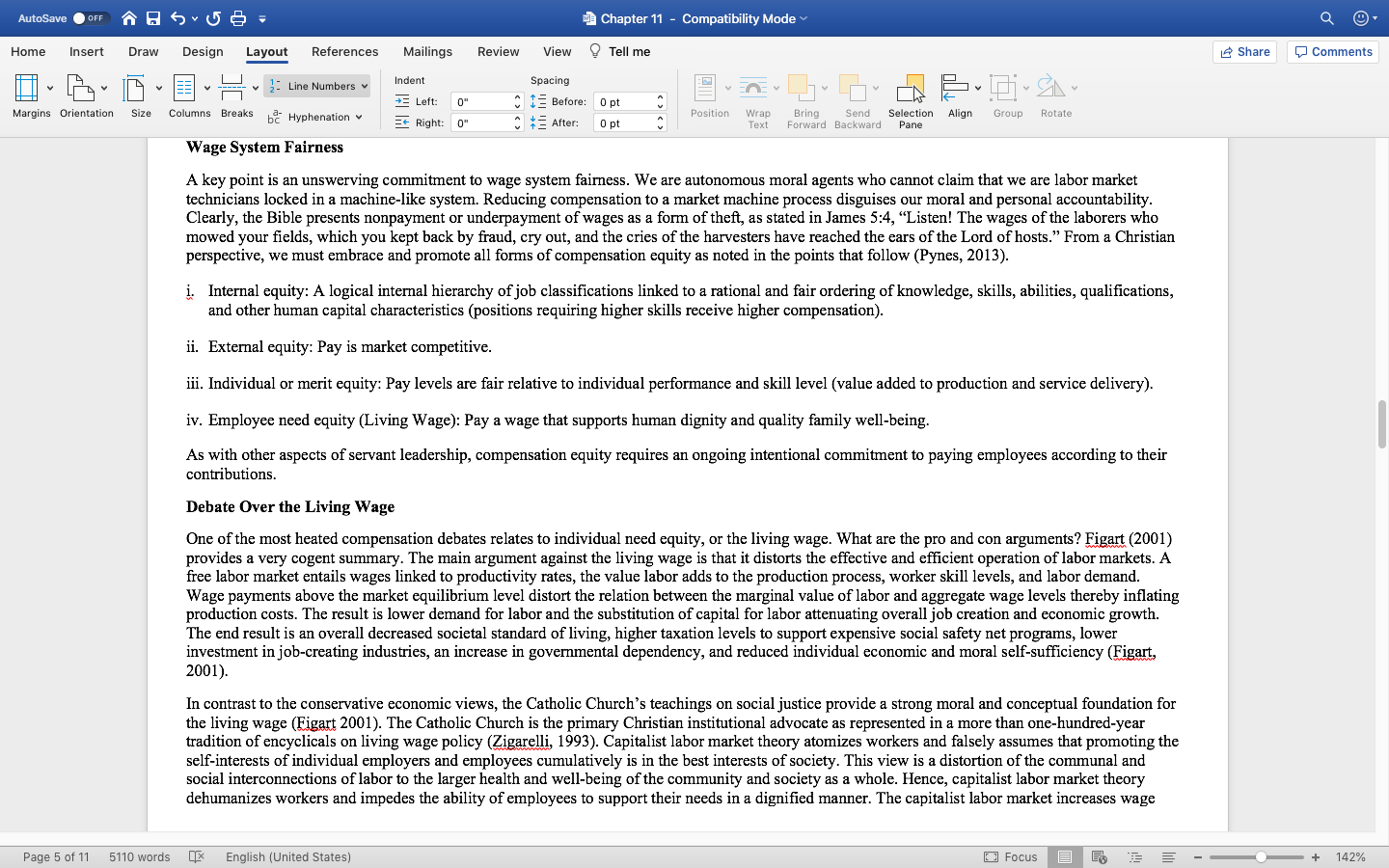1389x868 pixels.
Task: Edit the Right indent field
Action: tap(481, 122)
